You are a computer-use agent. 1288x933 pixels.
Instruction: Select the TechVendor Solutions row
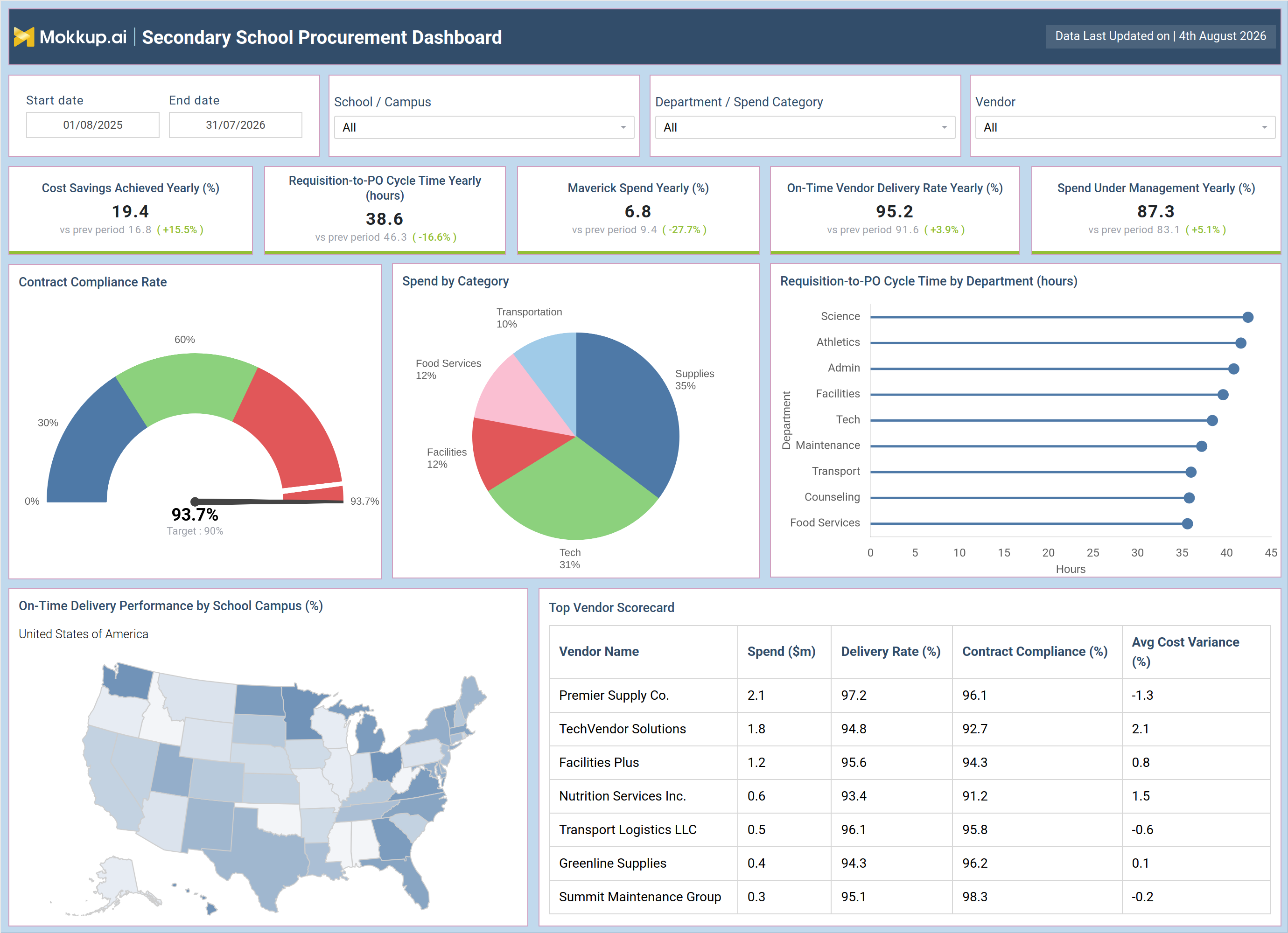pos(909,729)
